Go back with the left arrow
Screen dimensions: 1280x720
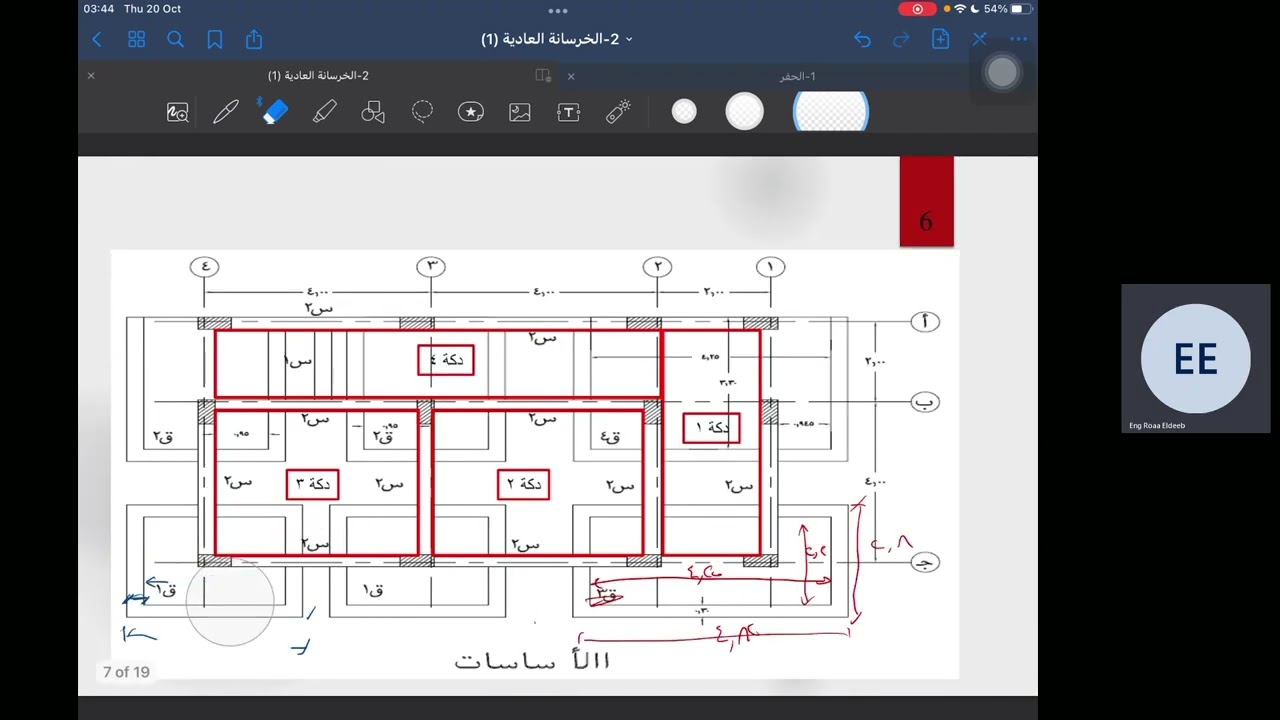tap(97, 39)
